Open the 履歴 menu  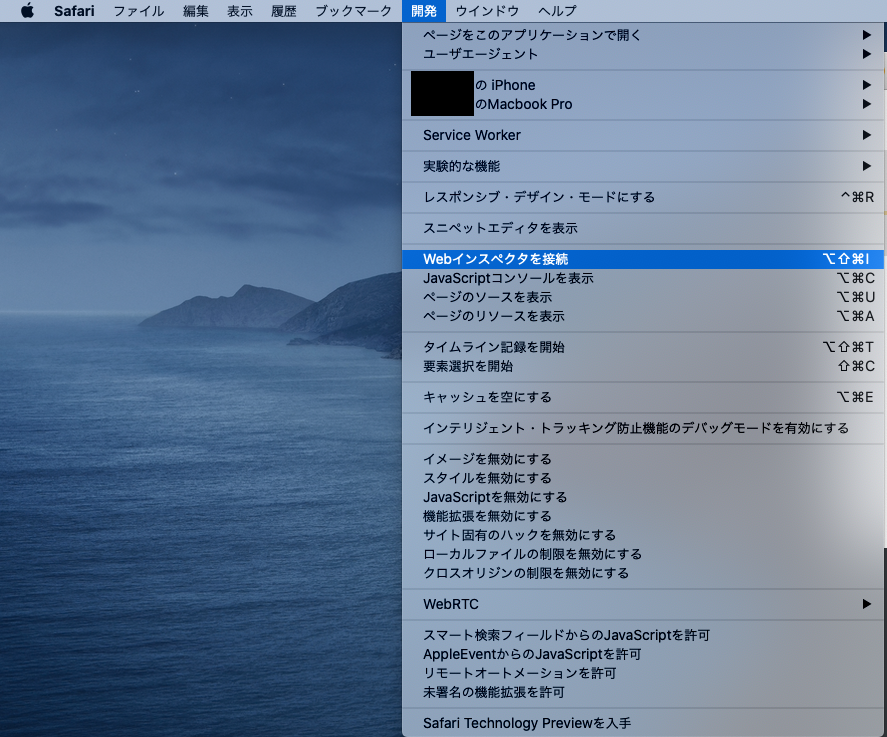click(283, 11)
